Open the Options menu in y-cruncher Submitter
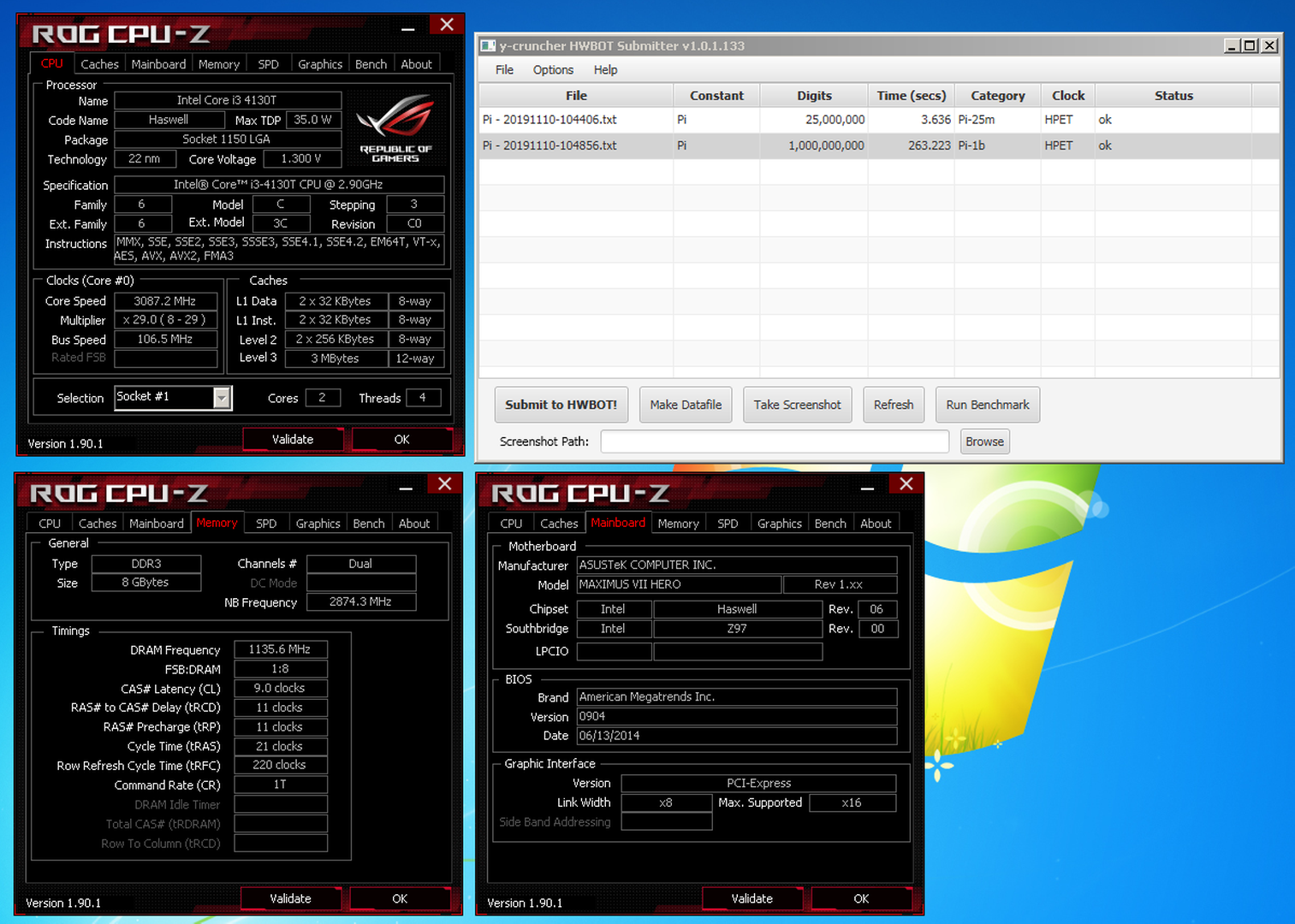The width and height of the screenshot is (1295, 924). coord(553,70)
